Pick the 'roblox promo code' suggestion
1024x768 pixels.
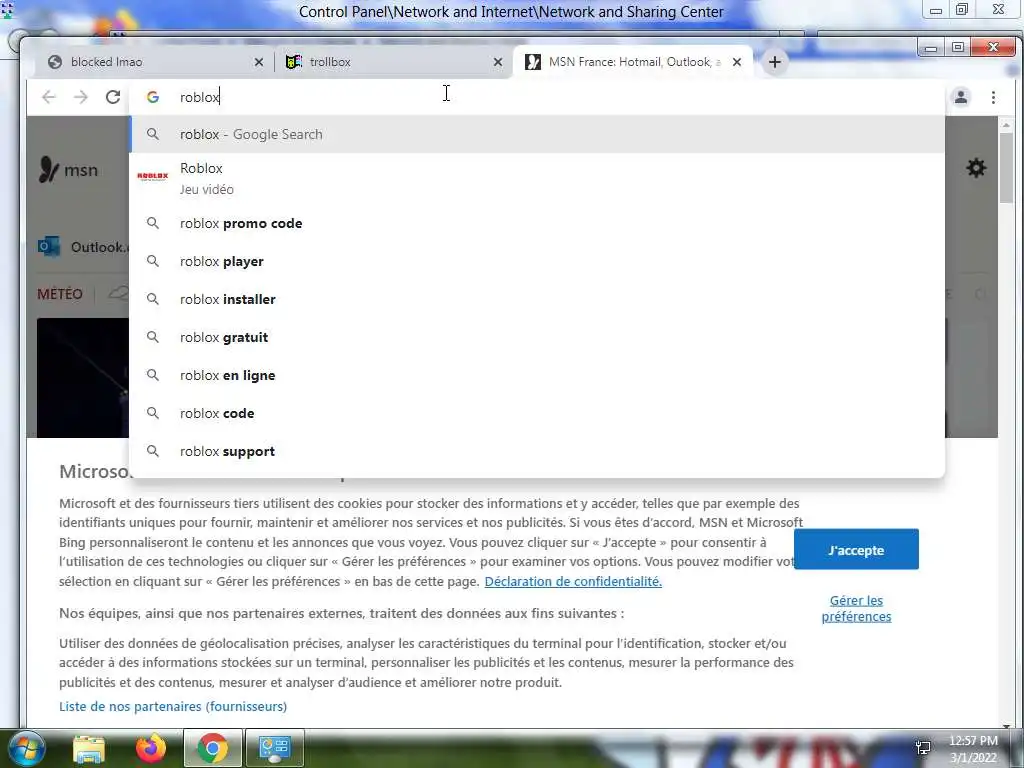click(537, 223)
